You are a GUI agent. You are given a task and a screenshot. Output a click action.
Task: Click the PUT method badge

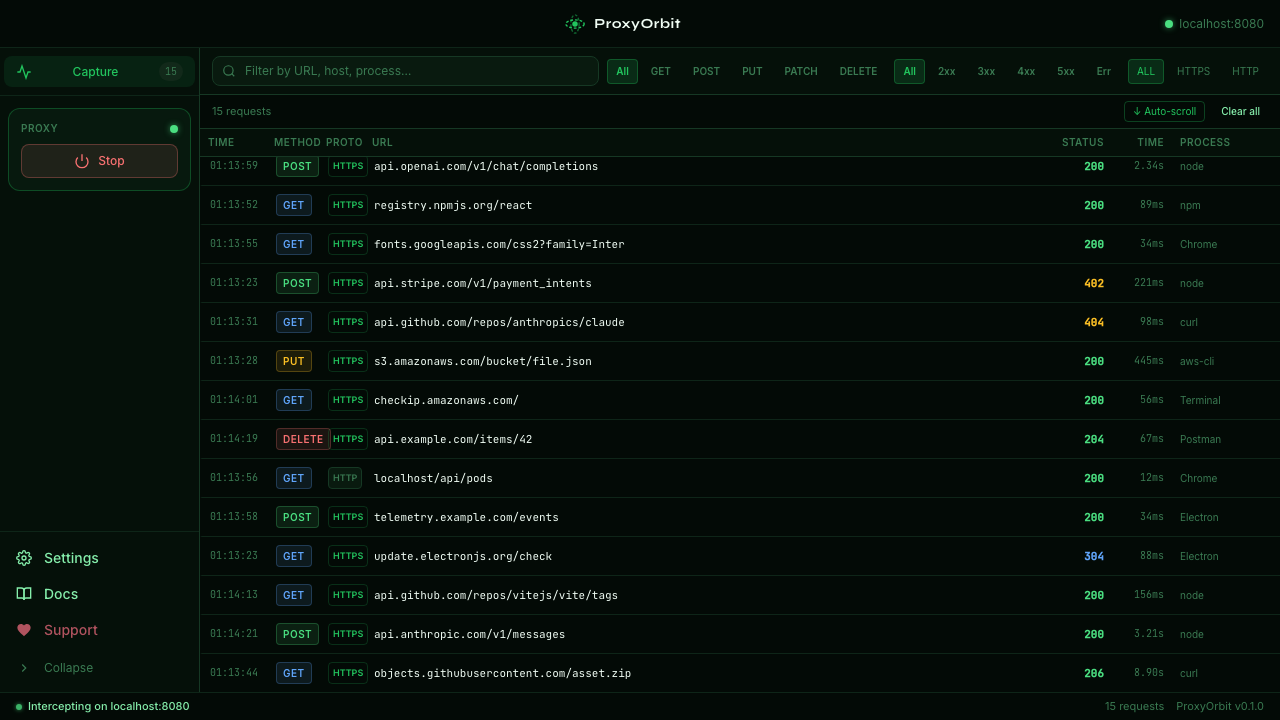point(293,361)
